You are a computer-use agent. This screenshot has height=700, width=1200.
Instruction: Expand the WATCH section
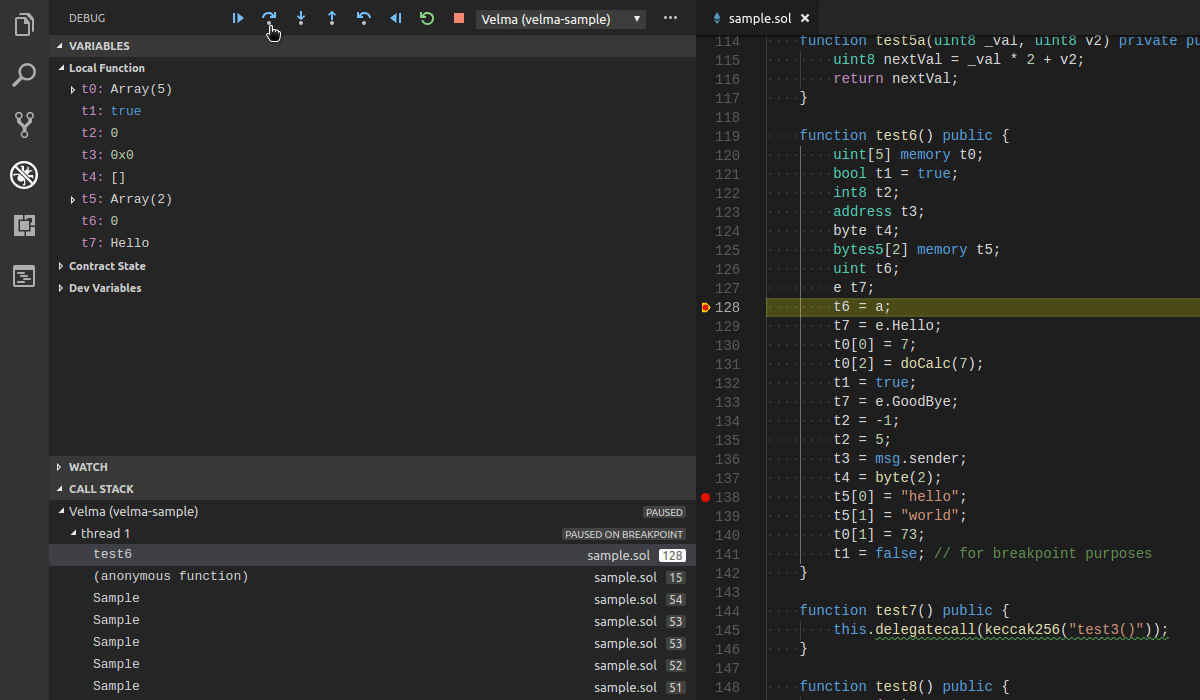pyautogui.click(x=372, y=467)
